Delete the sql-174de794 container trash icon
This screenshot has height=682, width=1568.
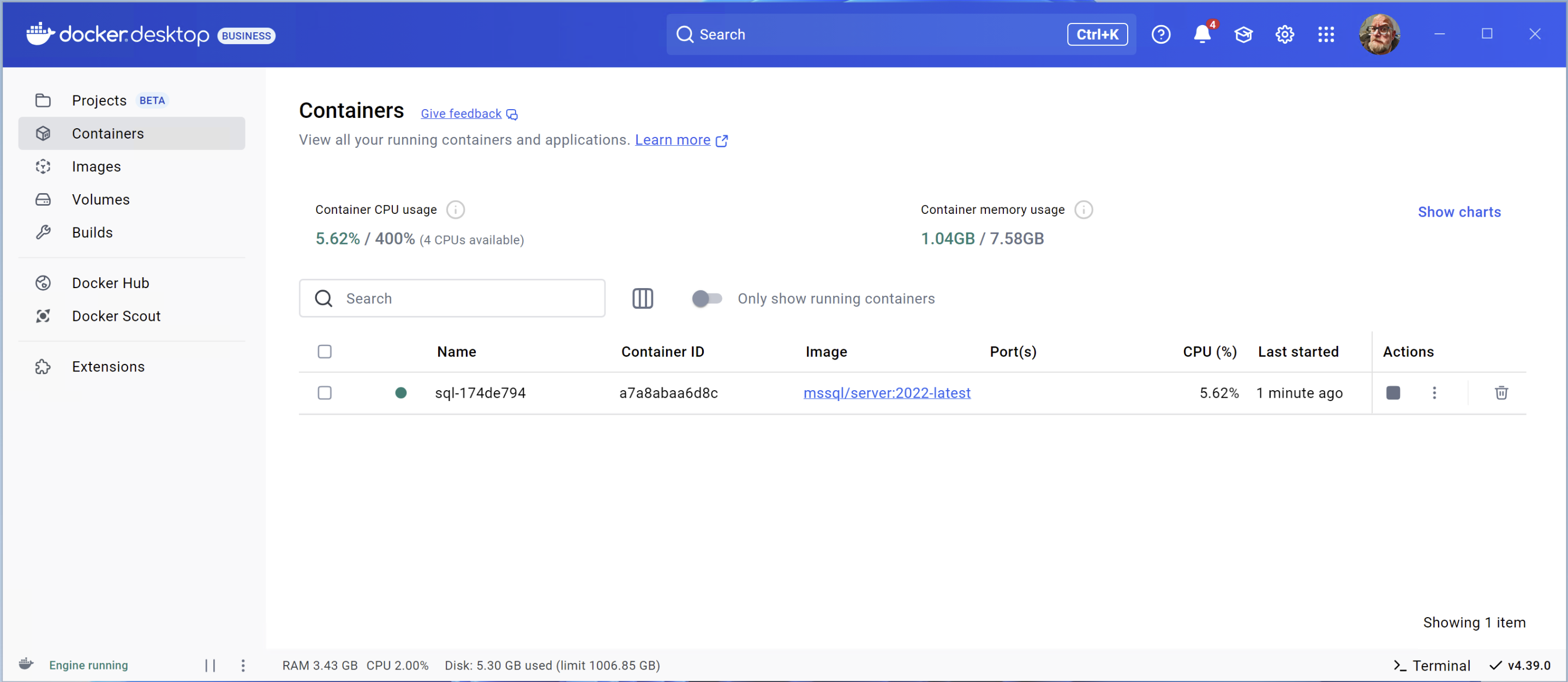pyautogui.click(x=1501, y=393)
